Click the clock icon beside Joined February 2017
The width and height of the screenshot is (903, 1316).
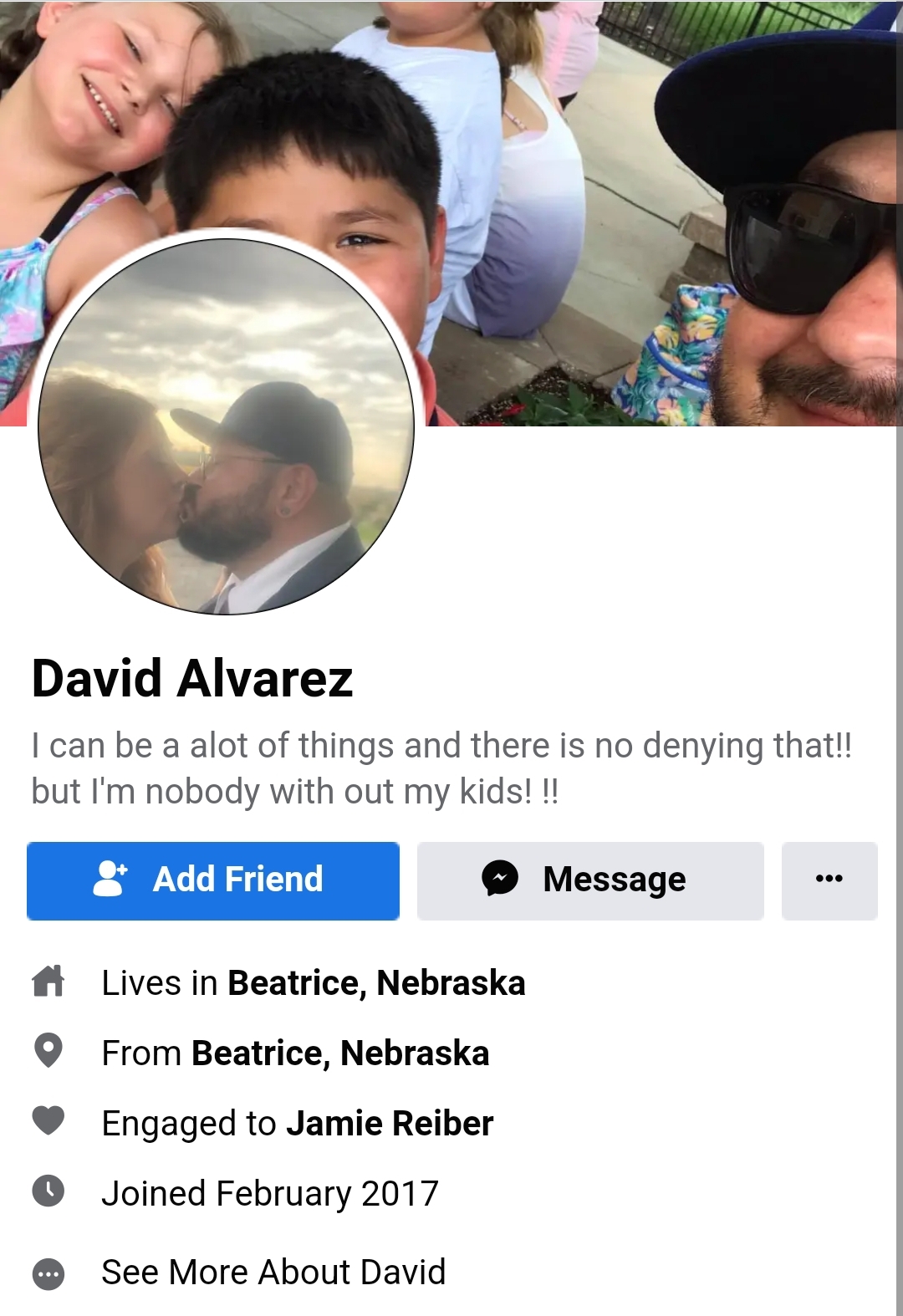(48, 1191)
